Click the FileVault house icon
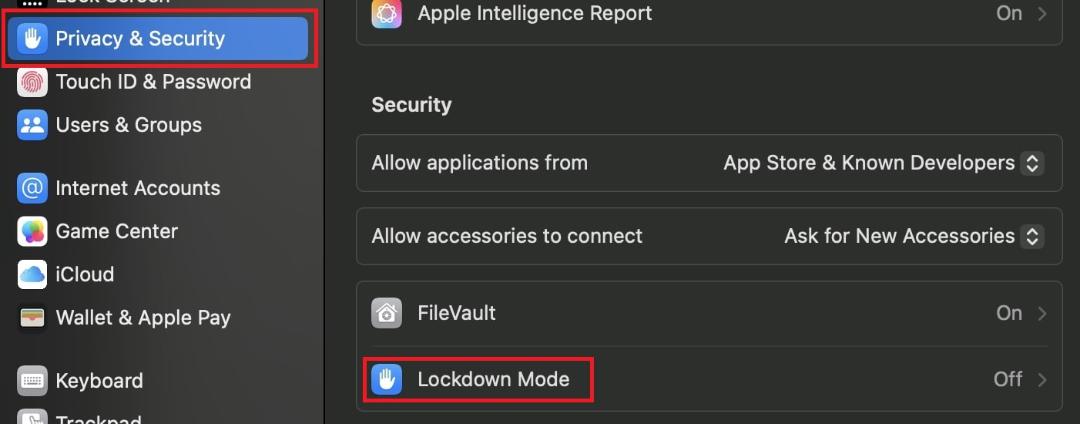This screenshot has height=424, width=1080. [386, 313]
